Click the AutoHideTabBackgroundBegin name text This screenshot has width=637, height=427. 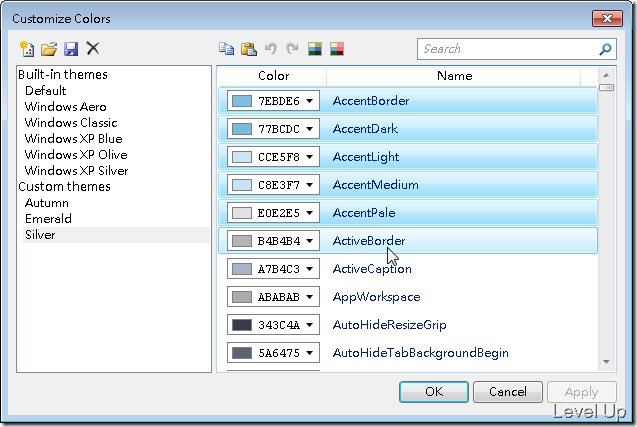point(420,353)
